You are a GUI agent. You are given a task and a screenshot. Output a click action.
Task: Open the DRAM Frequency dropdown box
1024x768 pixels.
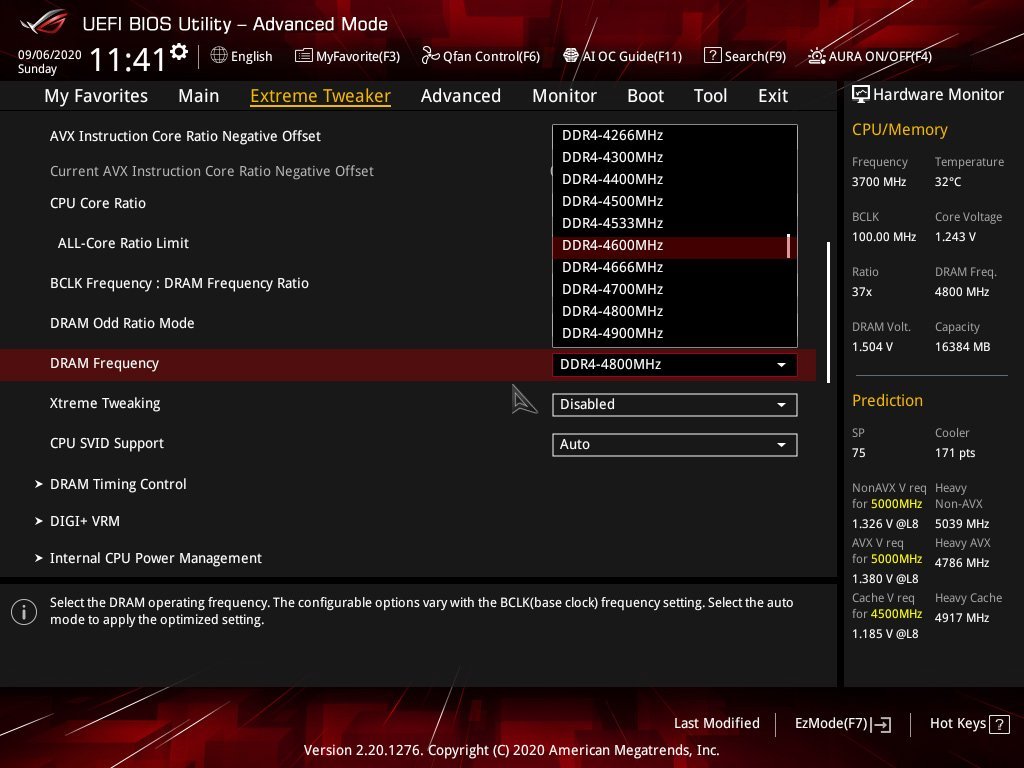pyautogui.click(x=675, y=364)
